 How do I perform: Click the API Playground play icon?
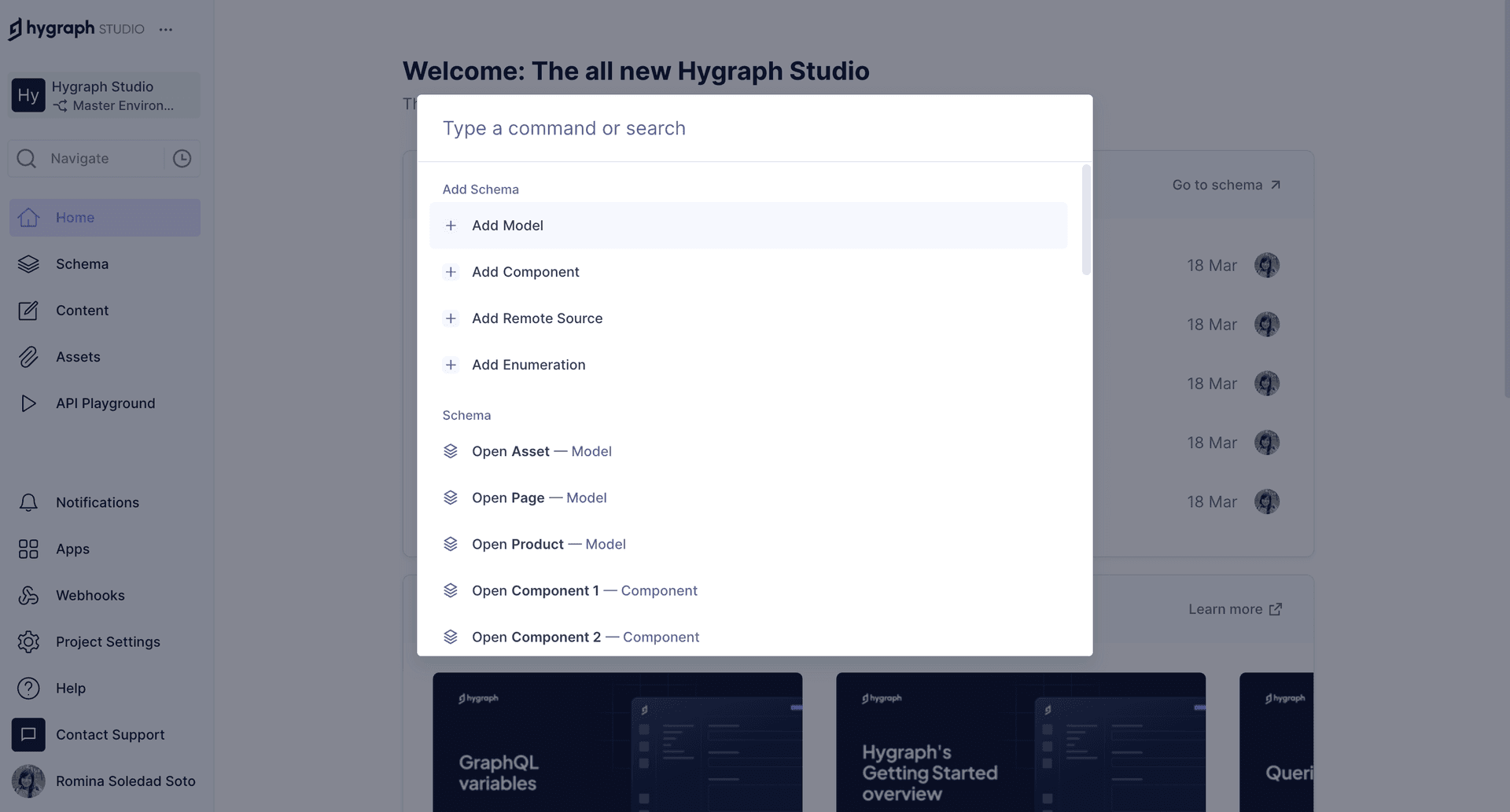click(x=28, y=403)
